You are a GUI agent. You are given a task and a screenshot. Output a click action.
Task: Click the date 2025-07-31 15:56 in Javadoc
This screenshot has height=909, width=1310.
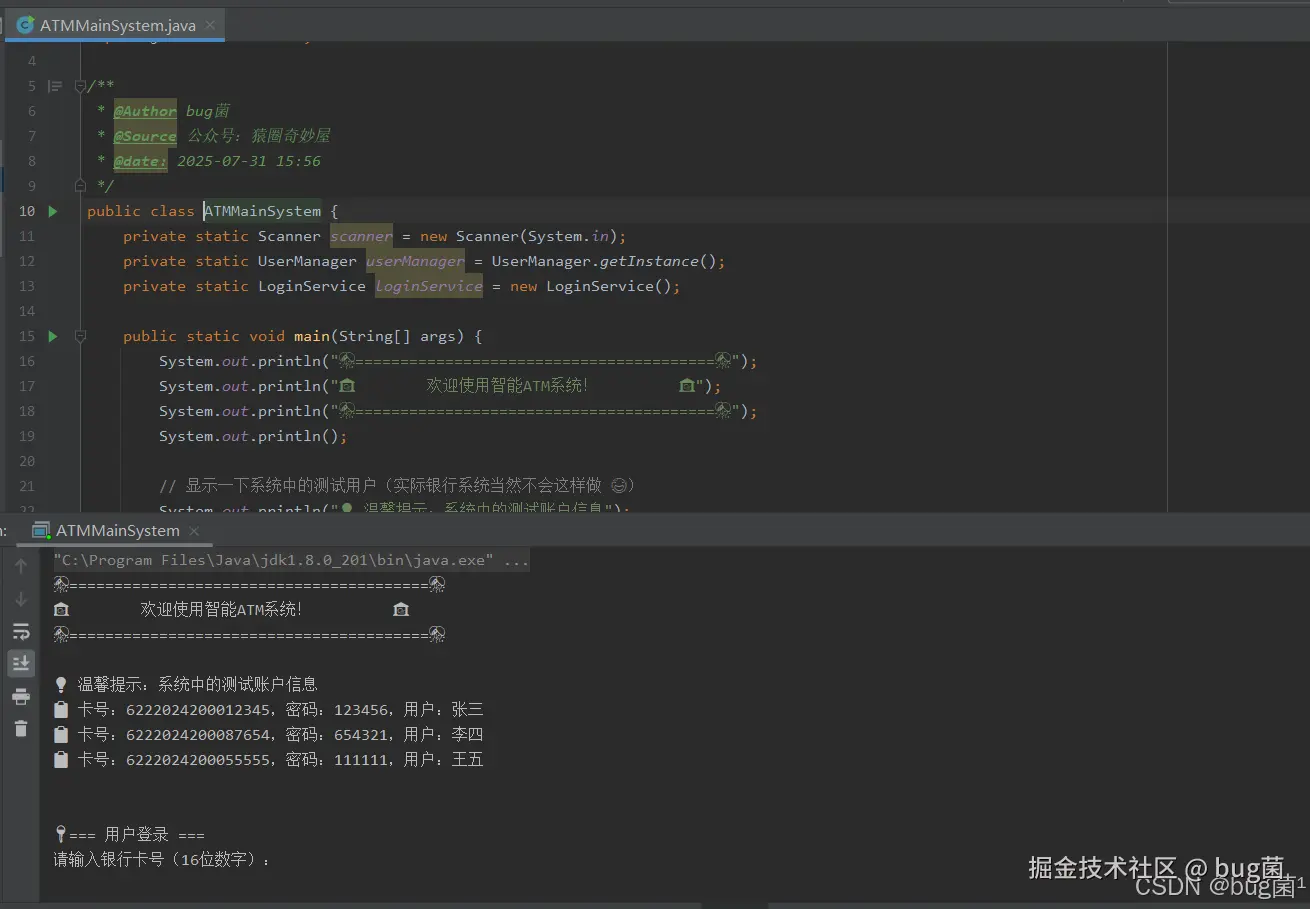tap(249, 161)
